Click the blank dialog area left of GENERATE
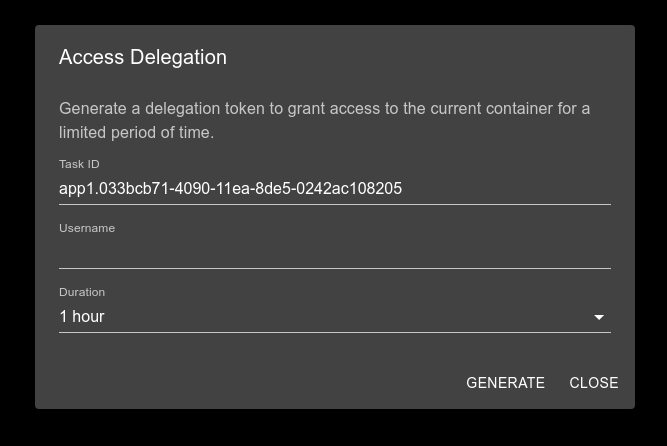Screen dimensions: 667x446 [x=255, y=383]
